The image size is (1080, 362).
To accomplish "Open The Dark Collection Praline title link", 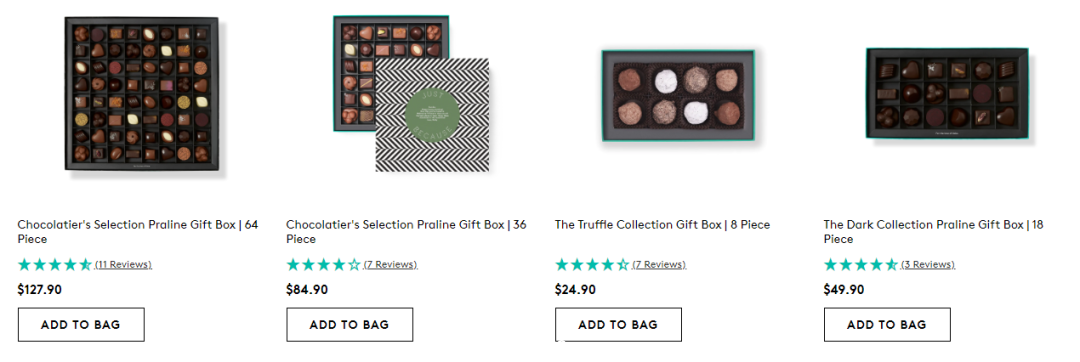I will 934,232.
